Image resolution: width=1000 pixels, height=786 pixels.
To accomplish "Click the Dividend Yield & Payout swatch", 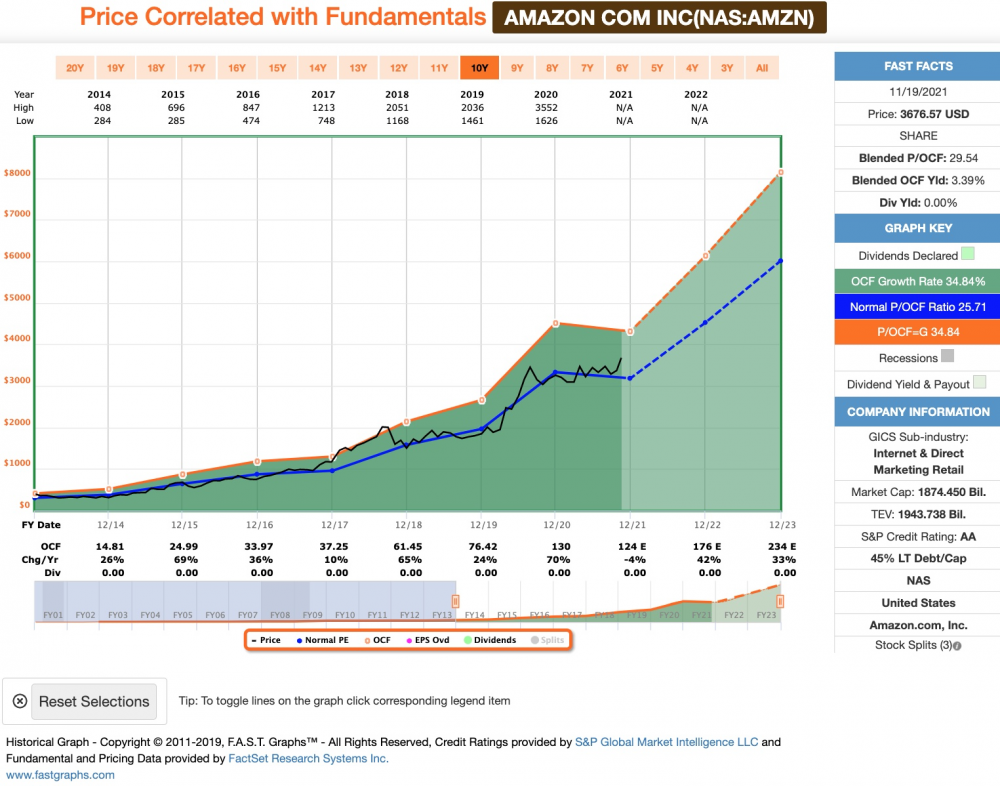I will [x=980, y=382].
